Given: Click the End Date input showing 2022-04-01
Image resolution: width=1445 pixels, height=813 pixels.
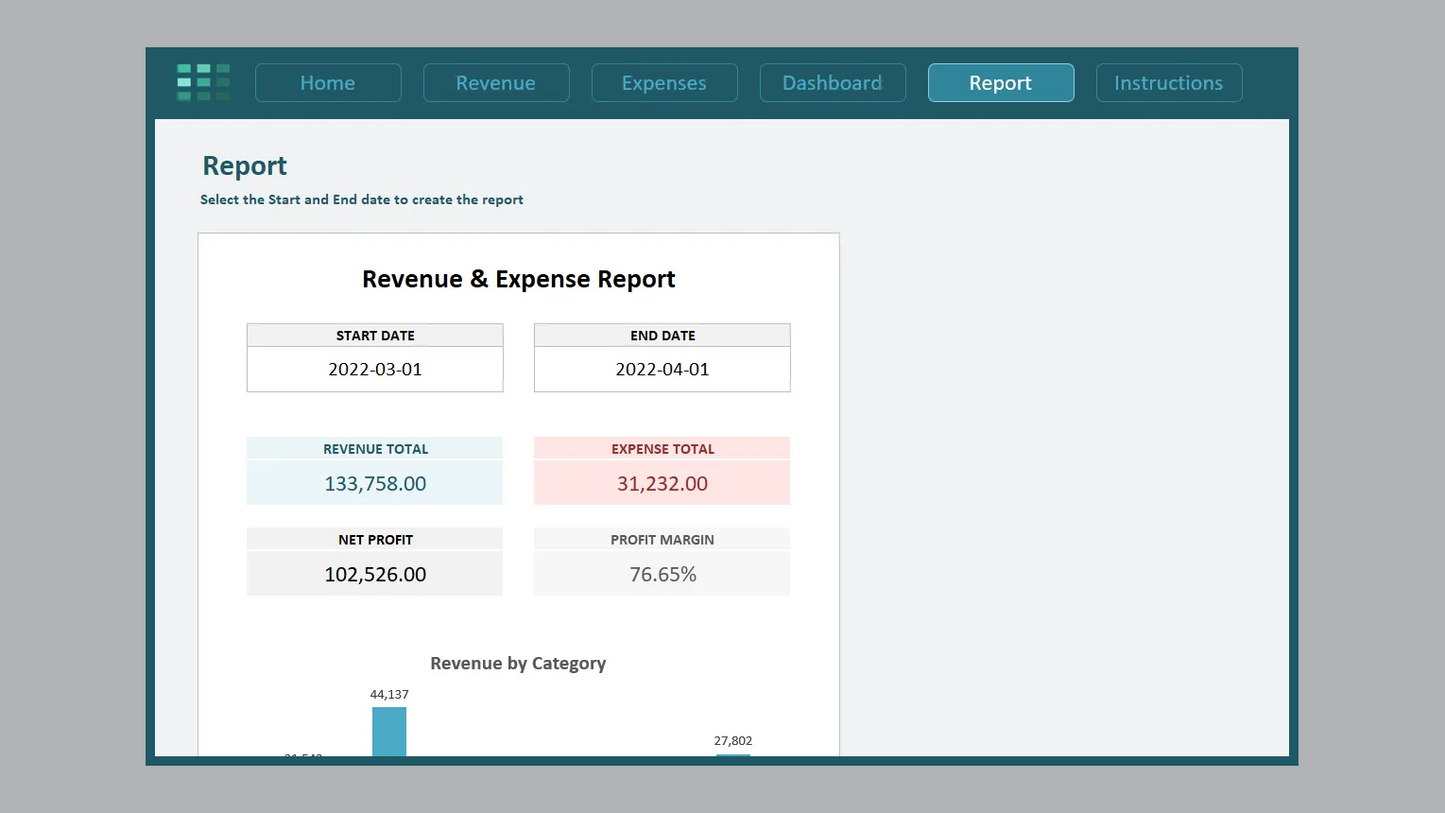Looking at the screenshot, I should tap(662, 369).
